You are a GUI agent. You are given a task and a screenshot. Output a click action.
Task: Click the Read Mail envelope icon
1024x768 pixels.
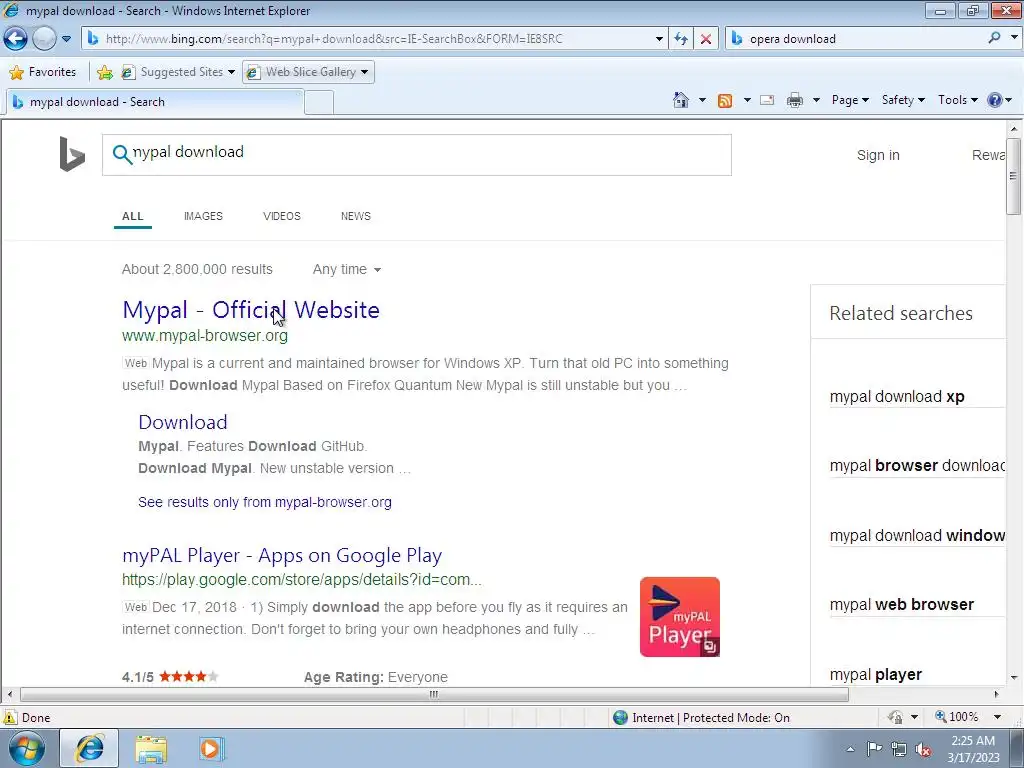(x=767, y=100)
